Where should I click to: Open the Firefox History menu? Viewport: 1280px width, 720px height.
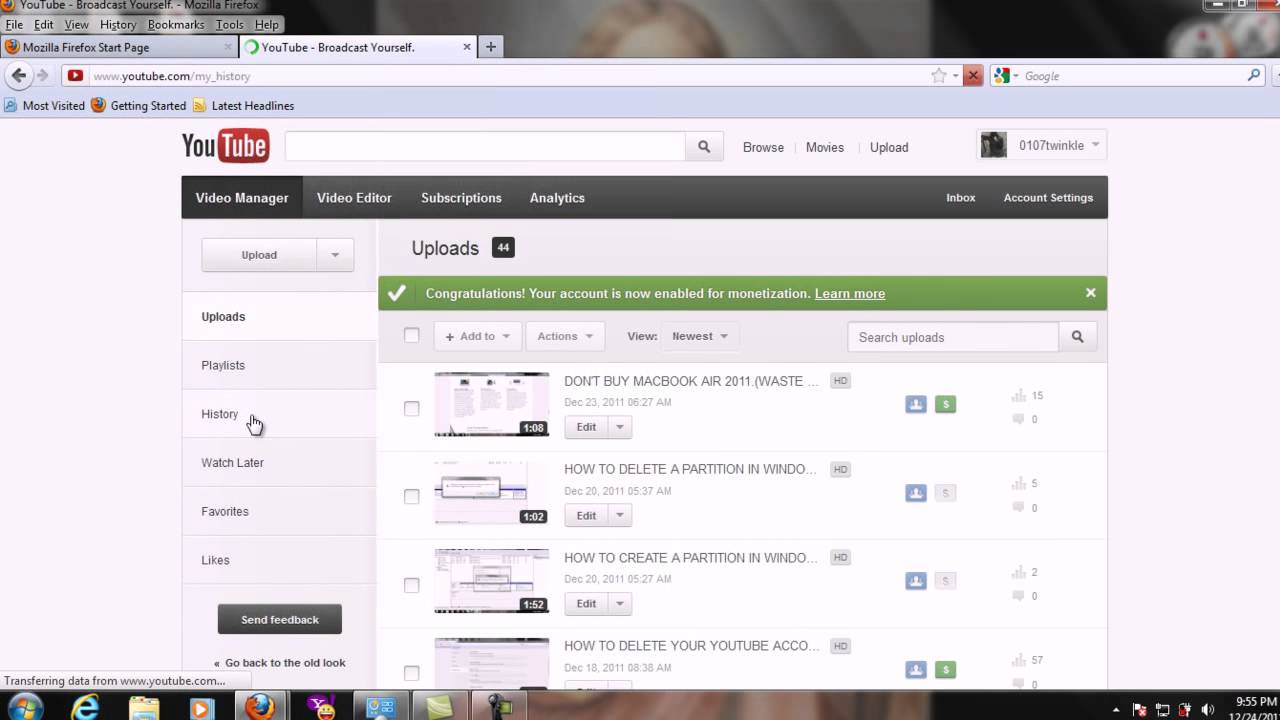(117, 24)
